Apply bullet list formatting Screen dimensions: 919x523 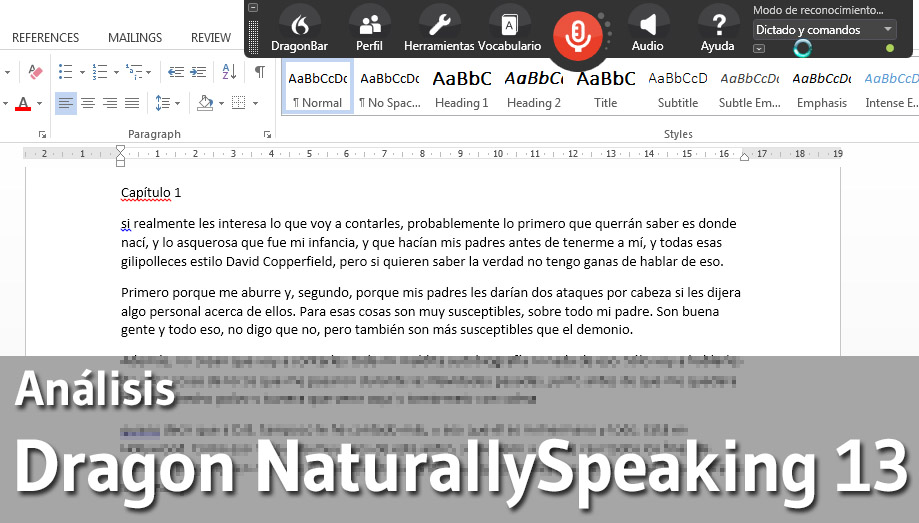point(66,72)
